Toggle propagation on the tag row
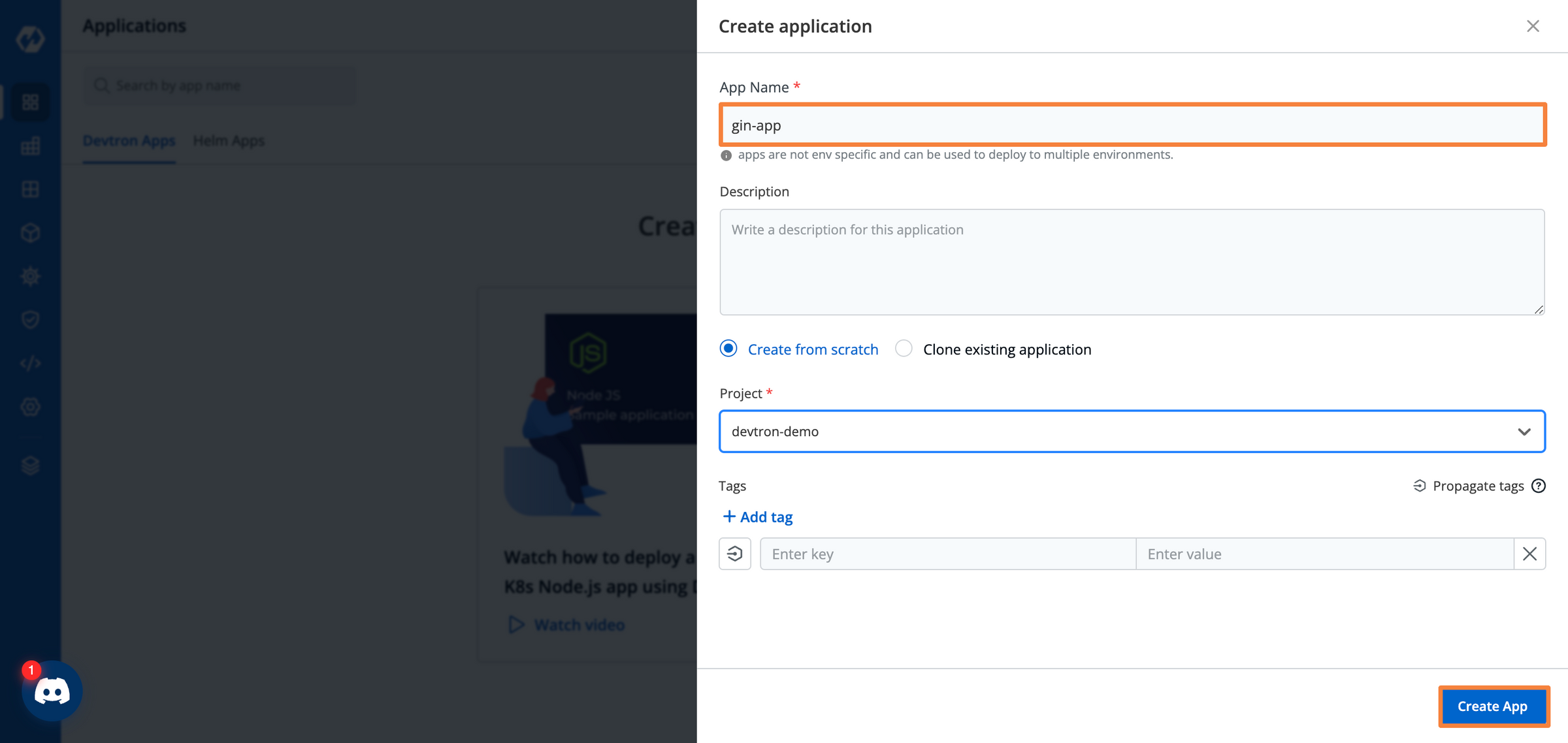The height and width of the screenshot is (743, 1568). coord(734,554)
